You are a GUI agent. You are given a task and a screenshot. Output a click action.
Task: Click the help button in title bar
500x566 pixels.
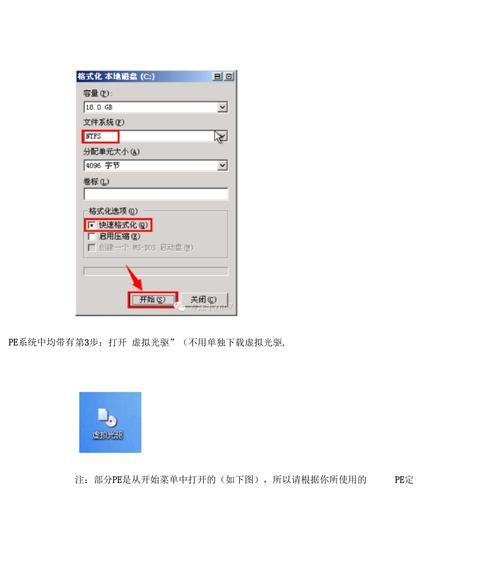tap(217, 77)
